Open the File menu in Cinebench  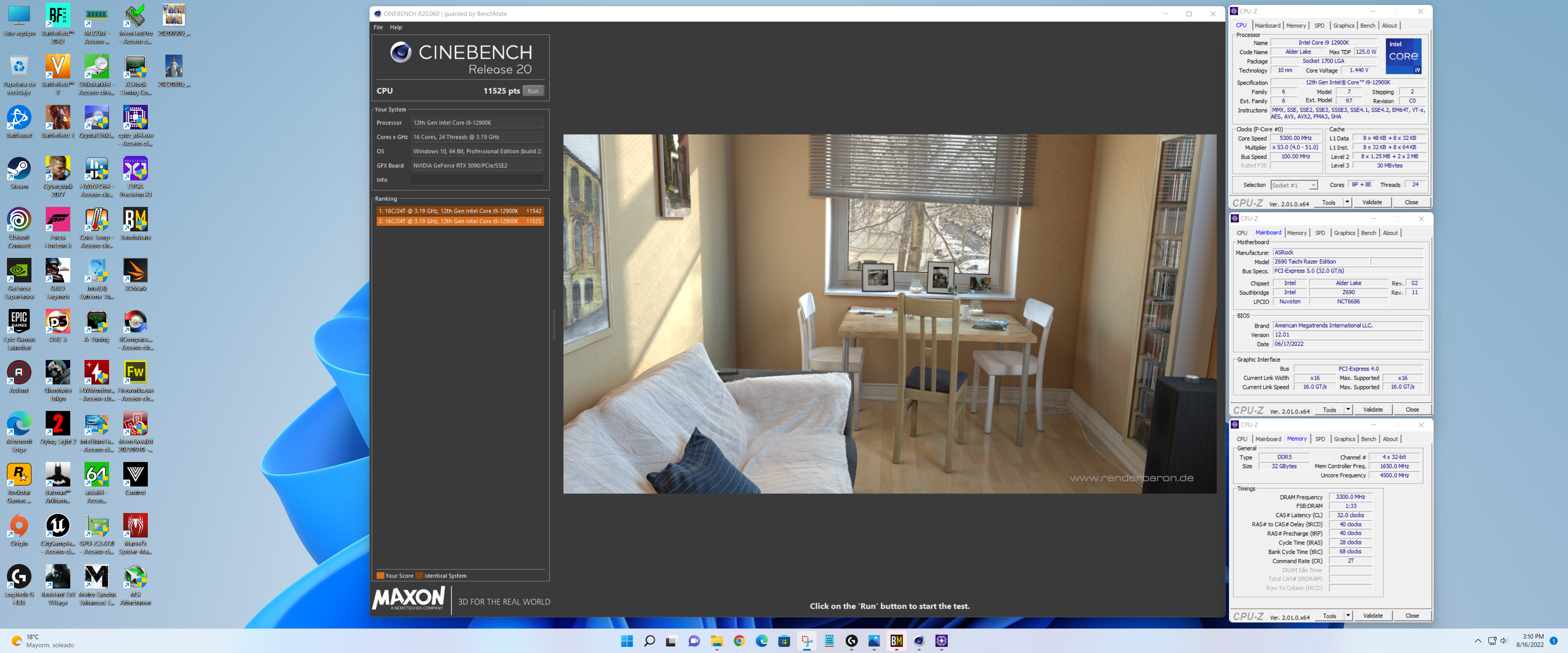[x=378, y=27]
